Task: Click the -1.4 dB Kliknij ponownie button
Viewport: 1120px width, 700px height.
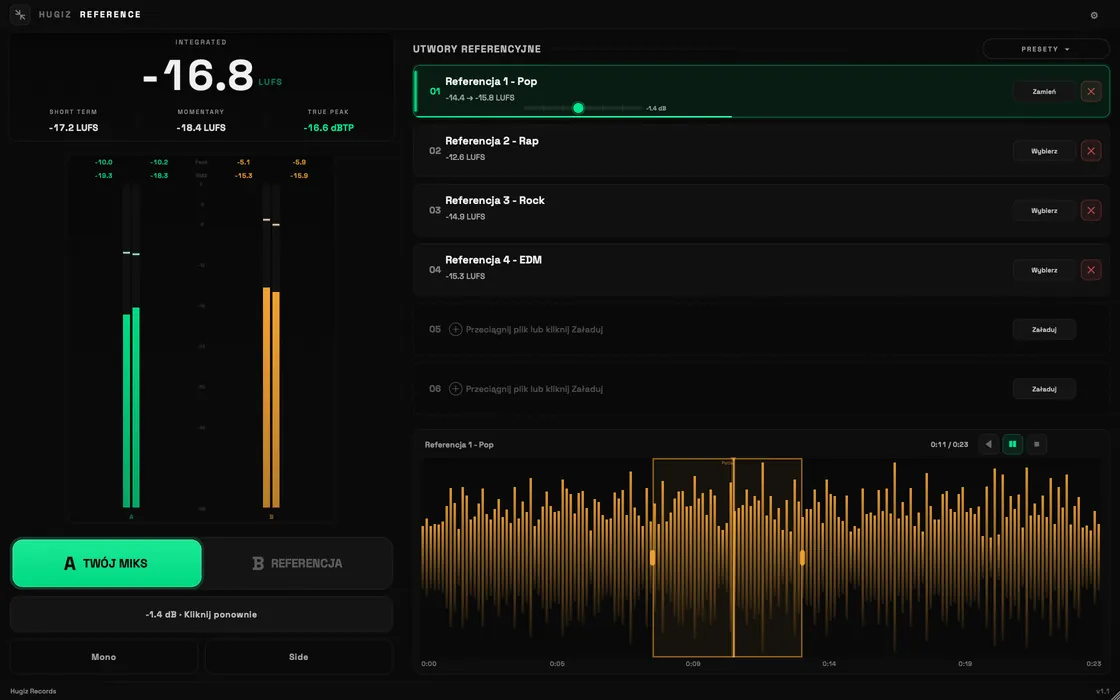Action: [201, 614]
